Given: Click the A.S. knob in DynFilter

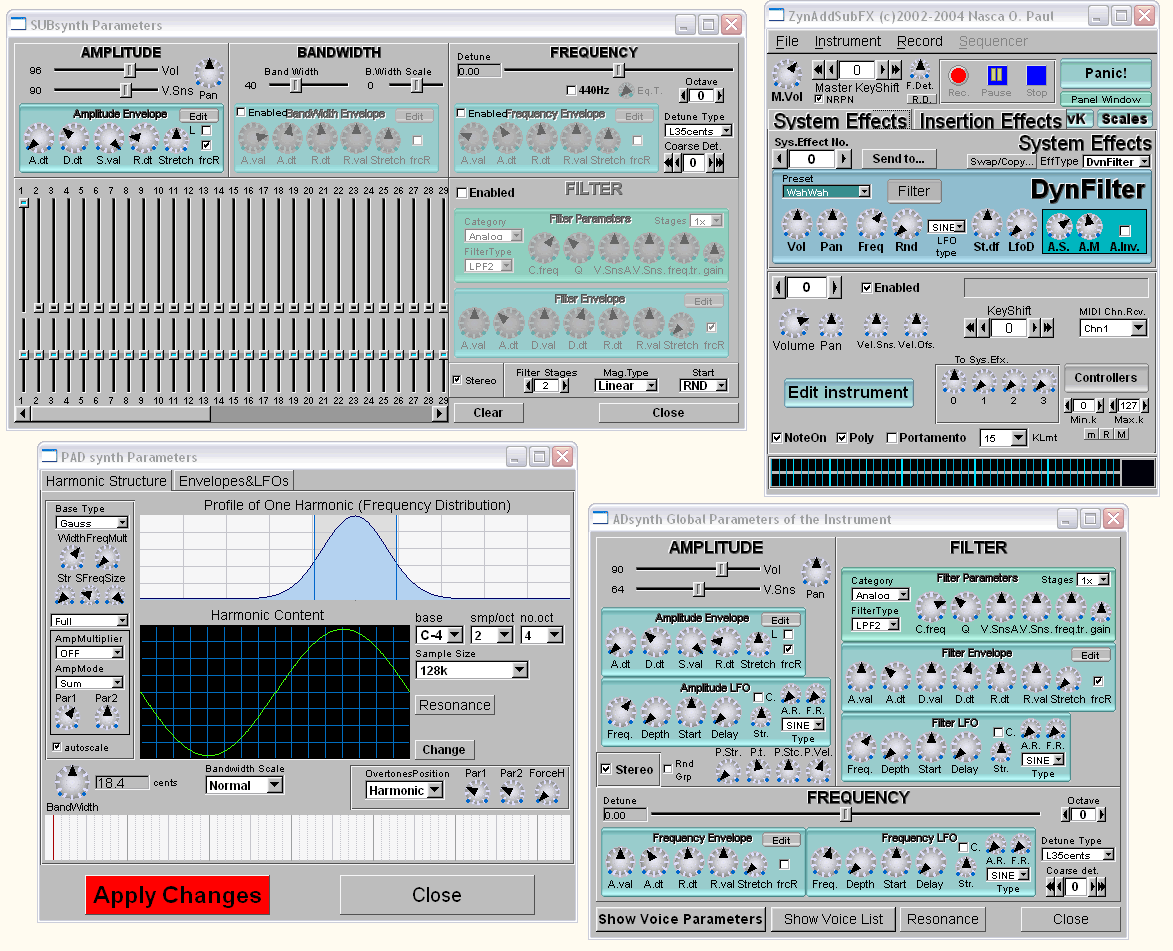Looking at the screenshot, I should pos(1058,226).
